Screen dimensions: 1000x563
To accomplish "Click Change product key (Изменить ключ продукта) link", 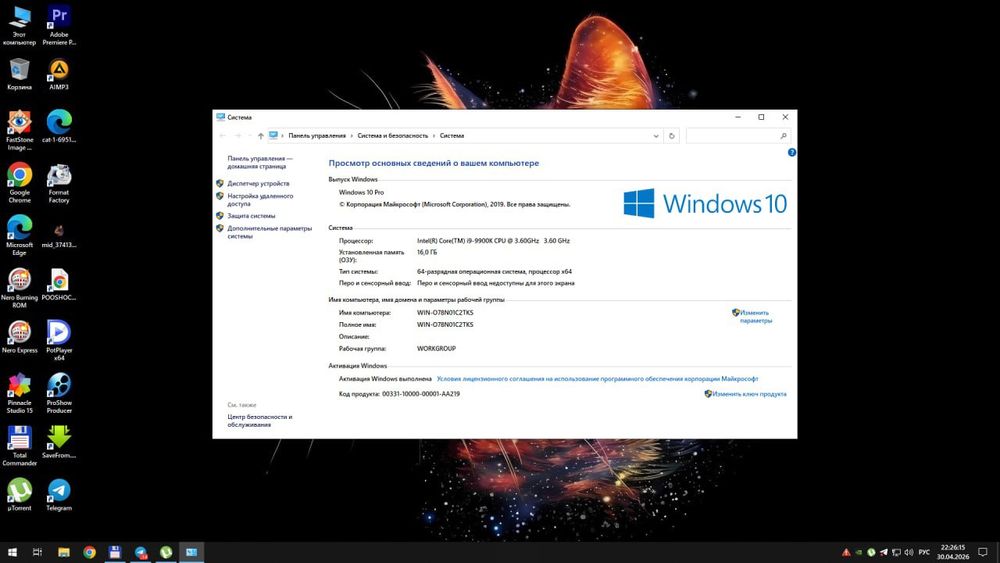I will (x=749, y=394).
